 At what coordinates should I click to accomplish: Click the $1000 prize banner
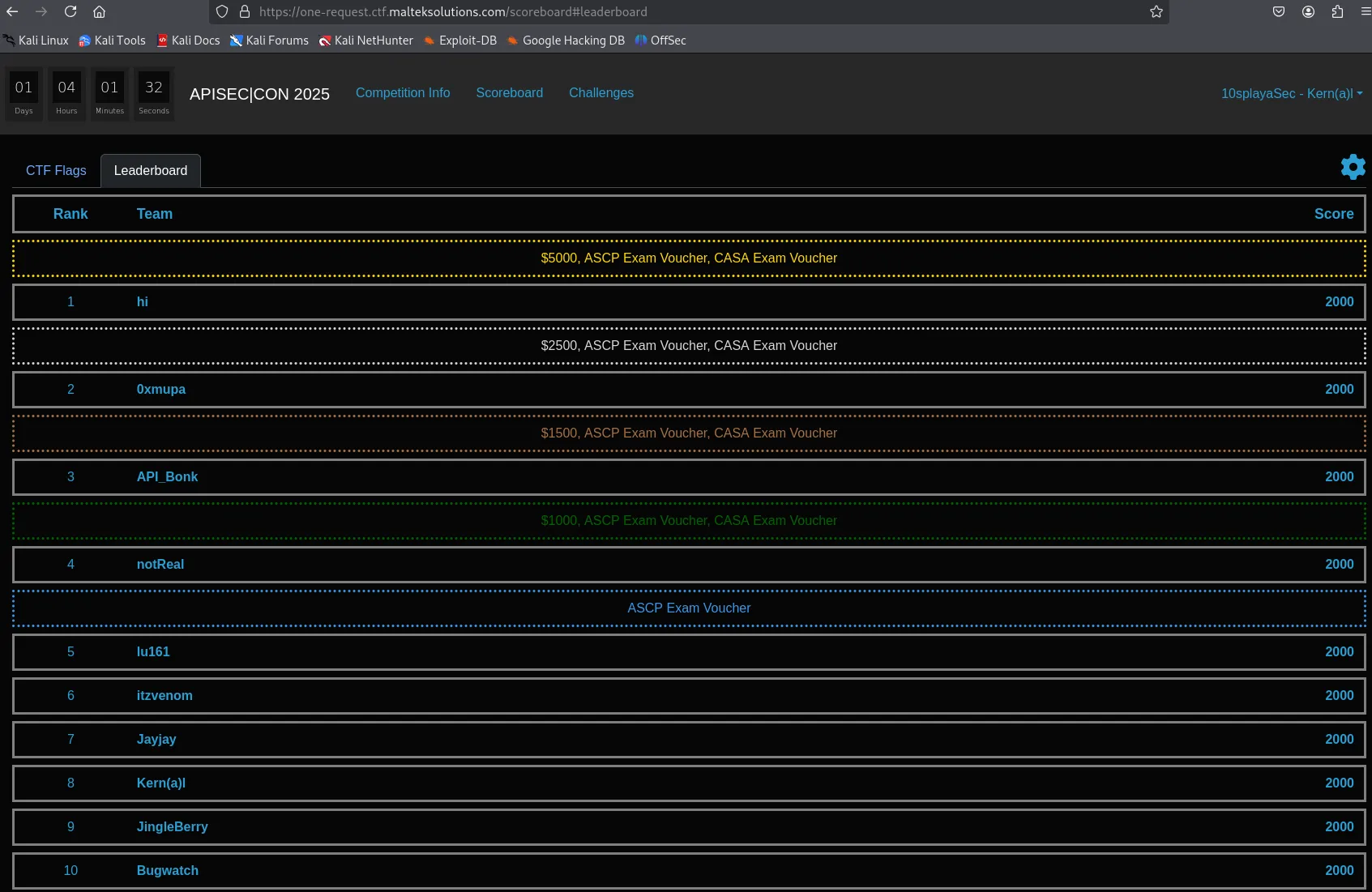[689, 521]
